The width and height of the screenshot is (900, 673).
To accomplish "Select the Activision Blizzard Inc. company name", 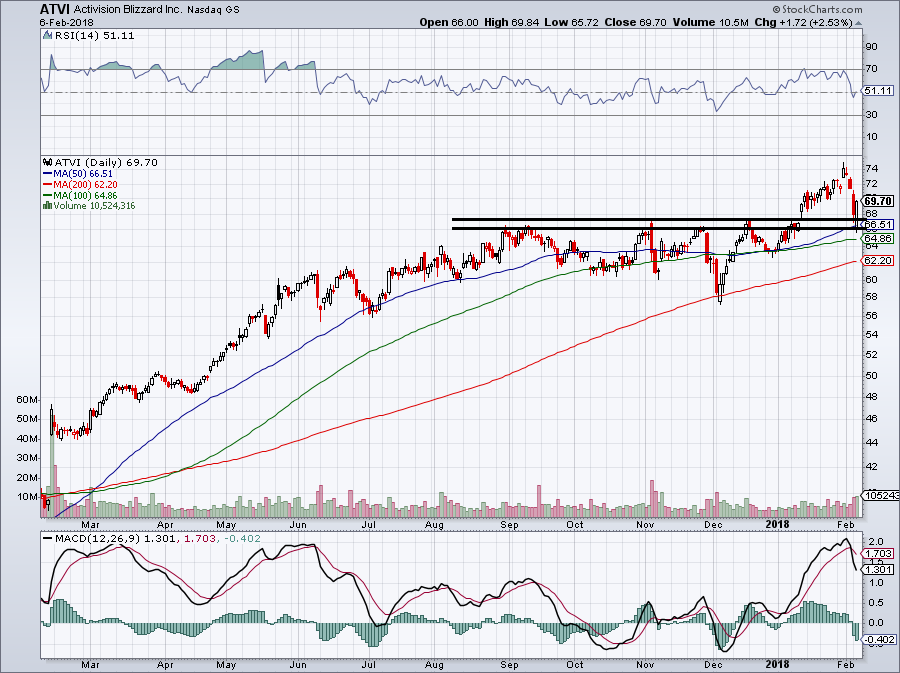I will tap(127, 10).
